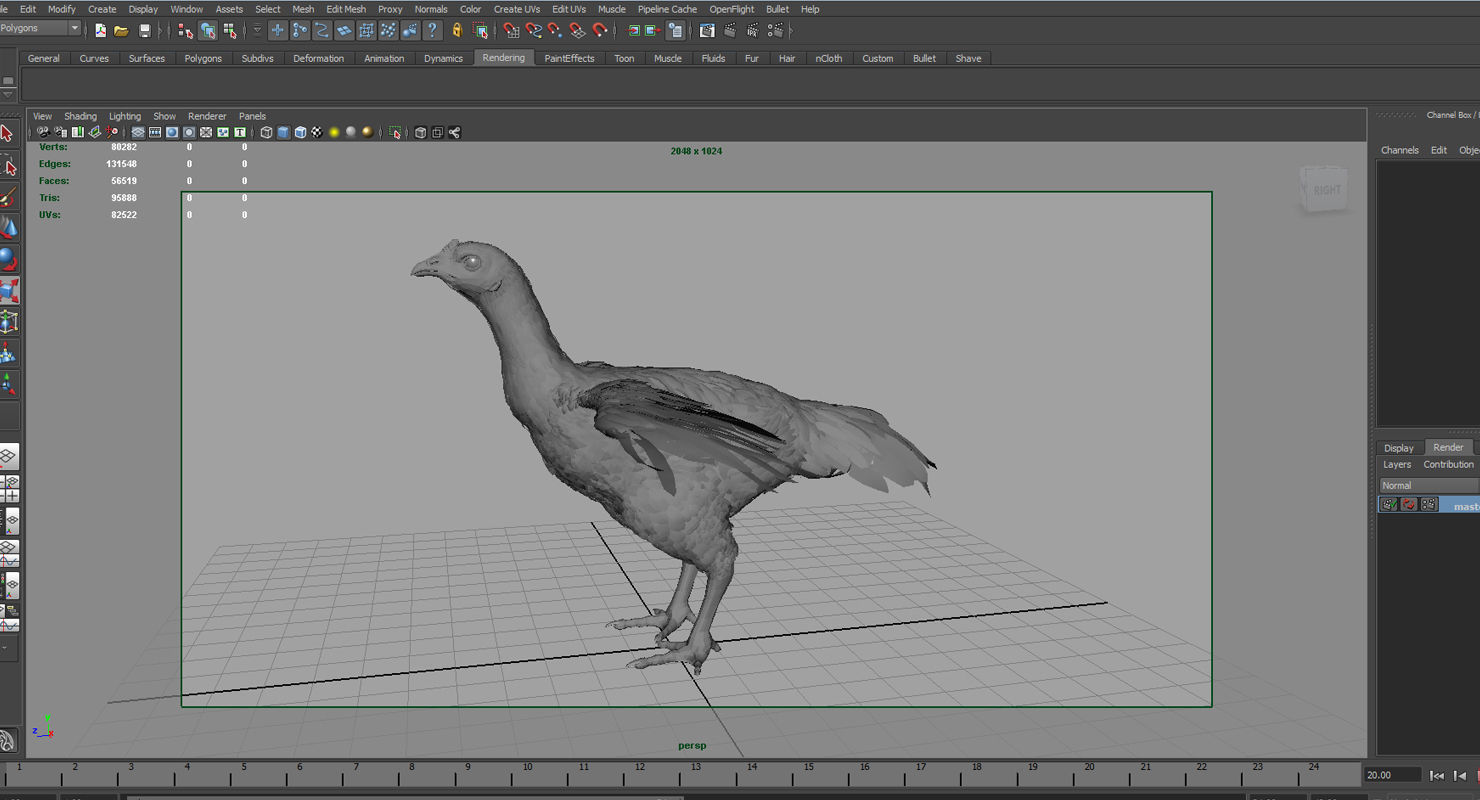
Task: Toggle the surfaces selection mask
Action: click(x=344, y=31)
